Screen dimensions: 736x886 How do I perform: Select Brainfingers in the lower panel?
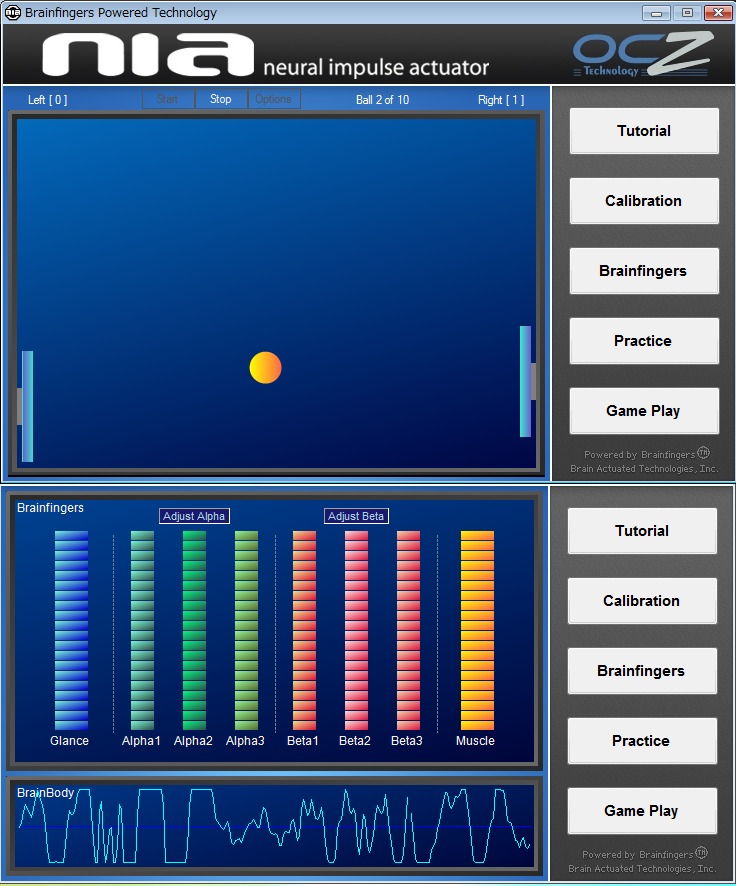pos(642,671)
